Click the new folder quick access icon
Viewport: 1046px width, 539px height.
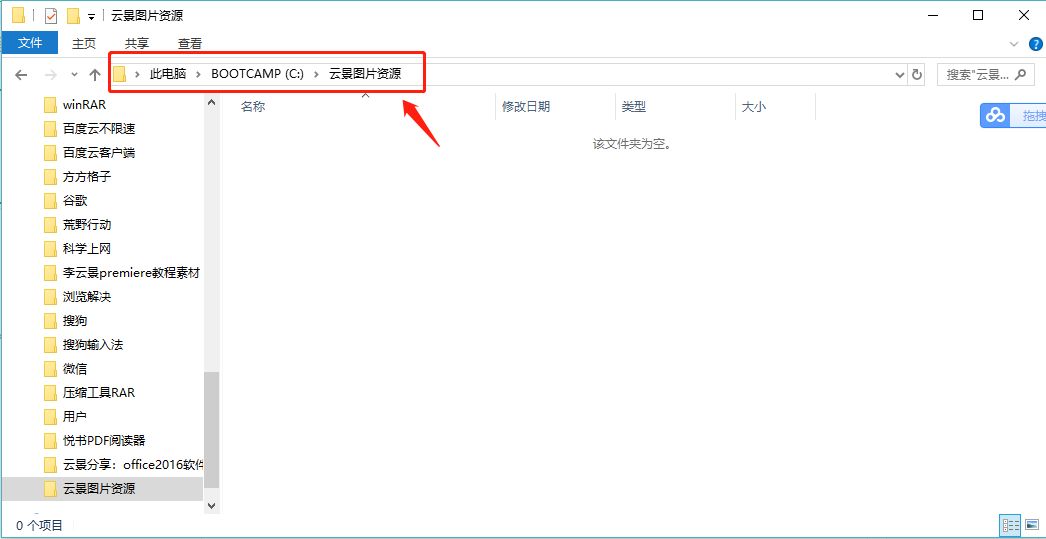click(x=73, y=15)
